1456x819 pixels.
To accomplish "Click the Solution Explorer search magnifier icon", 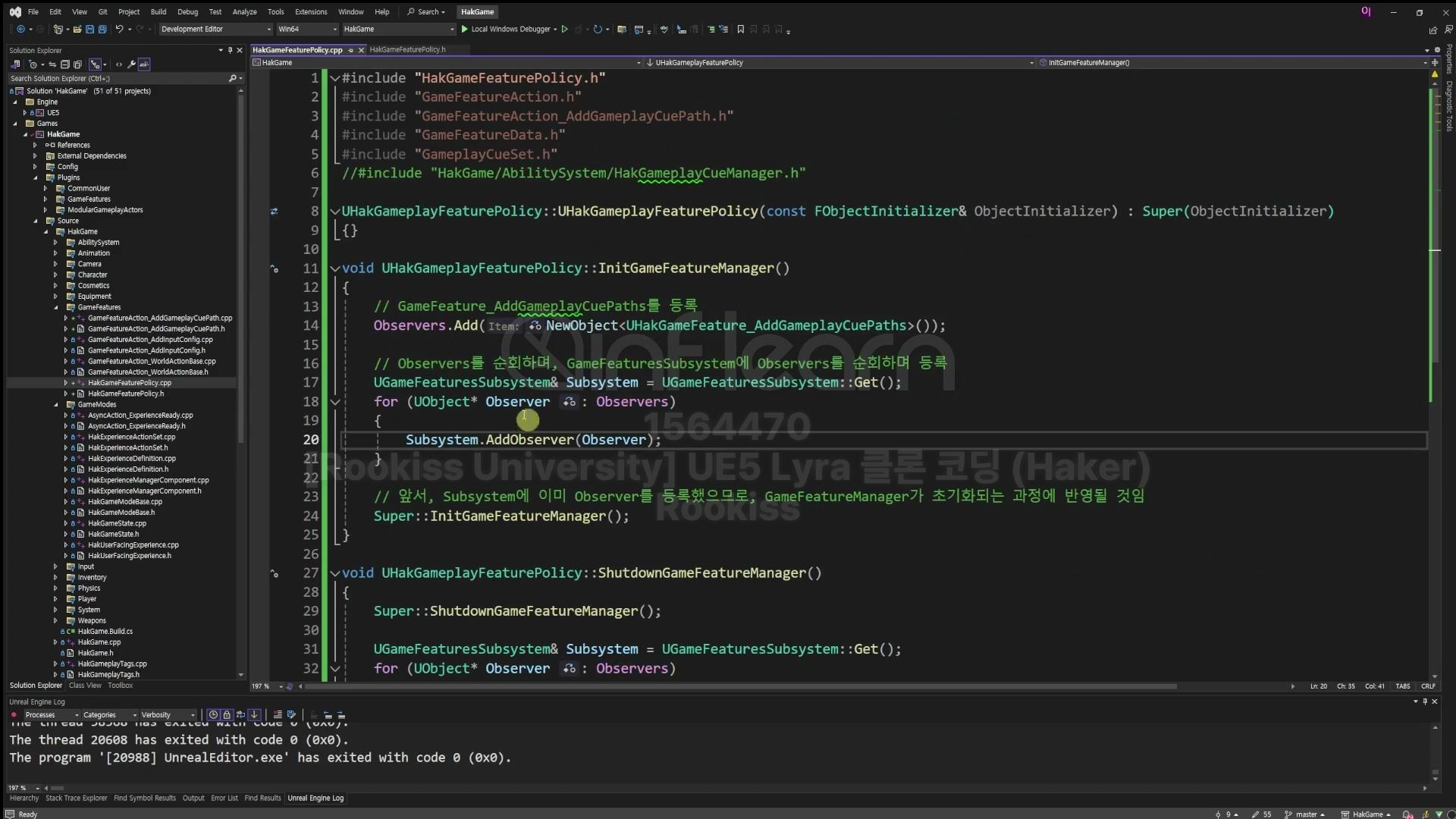I will [232, 78].
